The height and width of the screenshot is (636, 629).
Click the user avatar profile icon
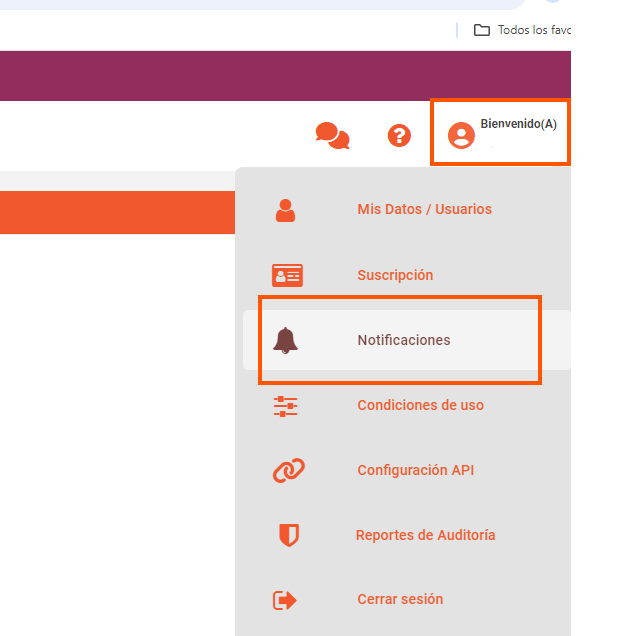pyautogui.click(x=461, y=135)
